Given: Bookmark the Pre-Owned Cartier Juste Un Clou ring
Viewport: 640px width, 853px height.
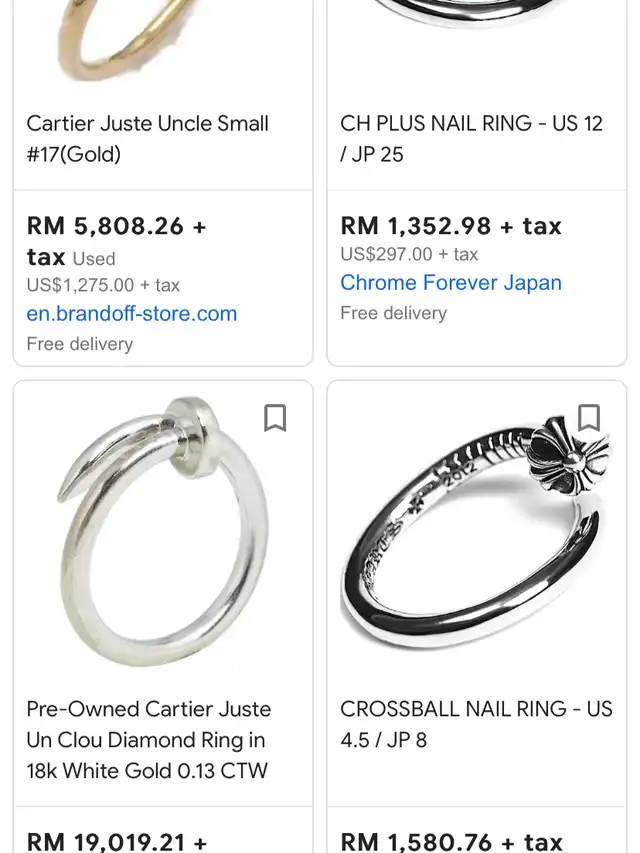Looking at the screenshot, I should 275,418.
